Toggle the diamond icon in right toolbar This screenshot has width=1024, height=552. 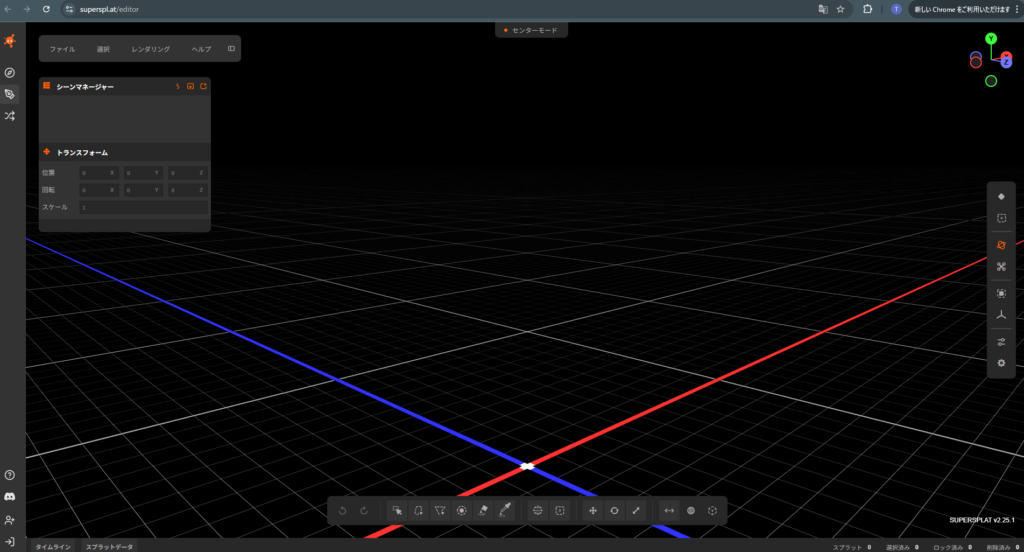coord(1001,197)
